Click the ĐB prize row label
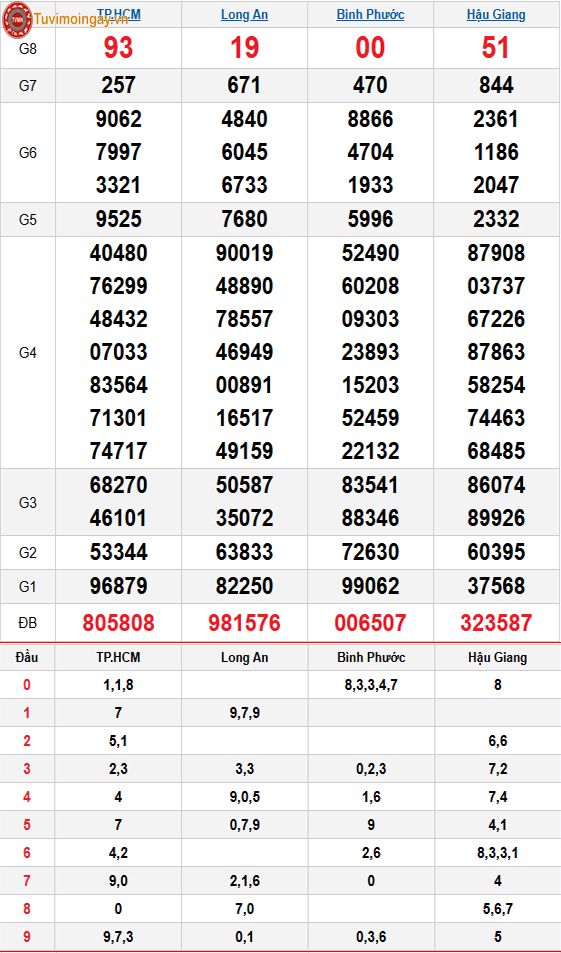This screenshot has height=953, width=561. coord(28,623)
